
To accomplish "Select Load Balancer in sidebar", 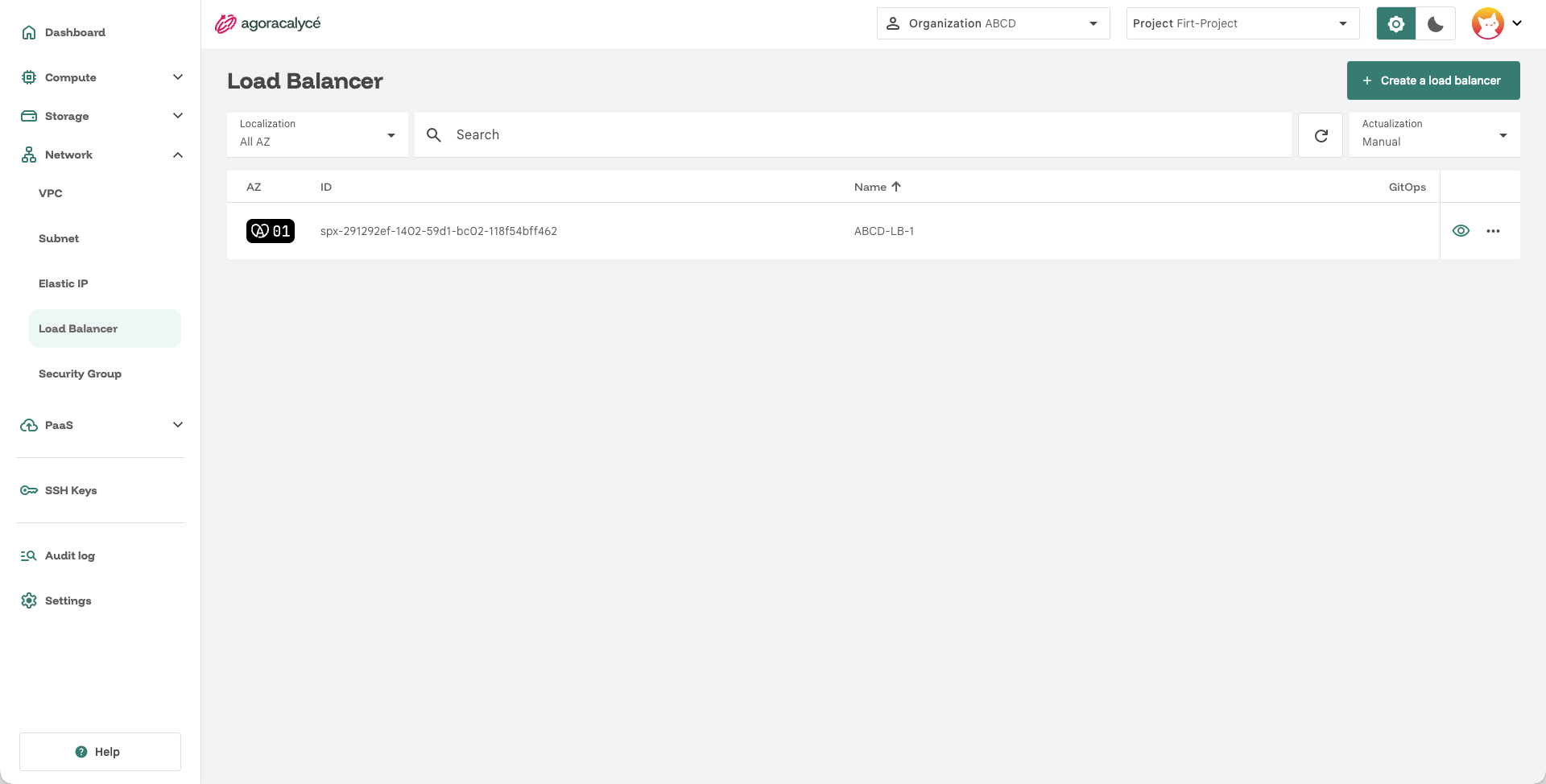I will 105,328.
